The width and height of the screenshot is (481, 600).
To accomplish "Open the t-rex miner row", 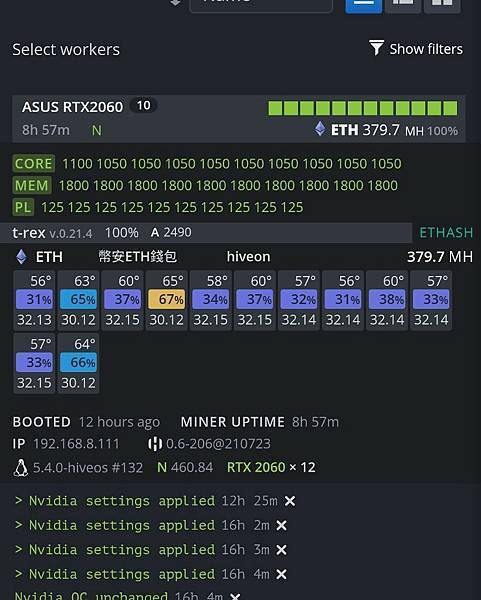I will (206, 233).
